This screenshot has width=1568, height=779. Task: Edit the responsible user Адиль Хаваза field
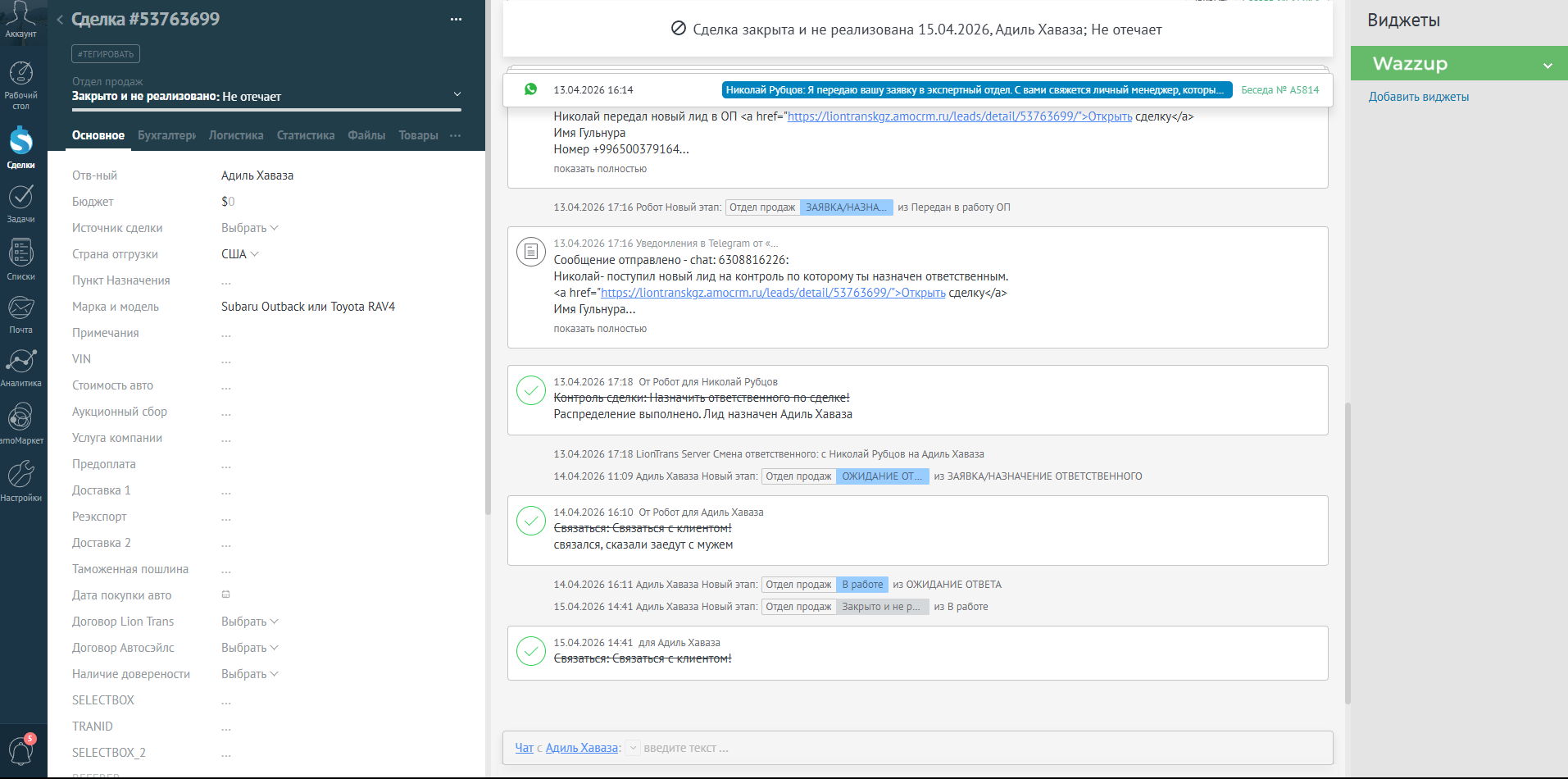(x=257, y=175)
